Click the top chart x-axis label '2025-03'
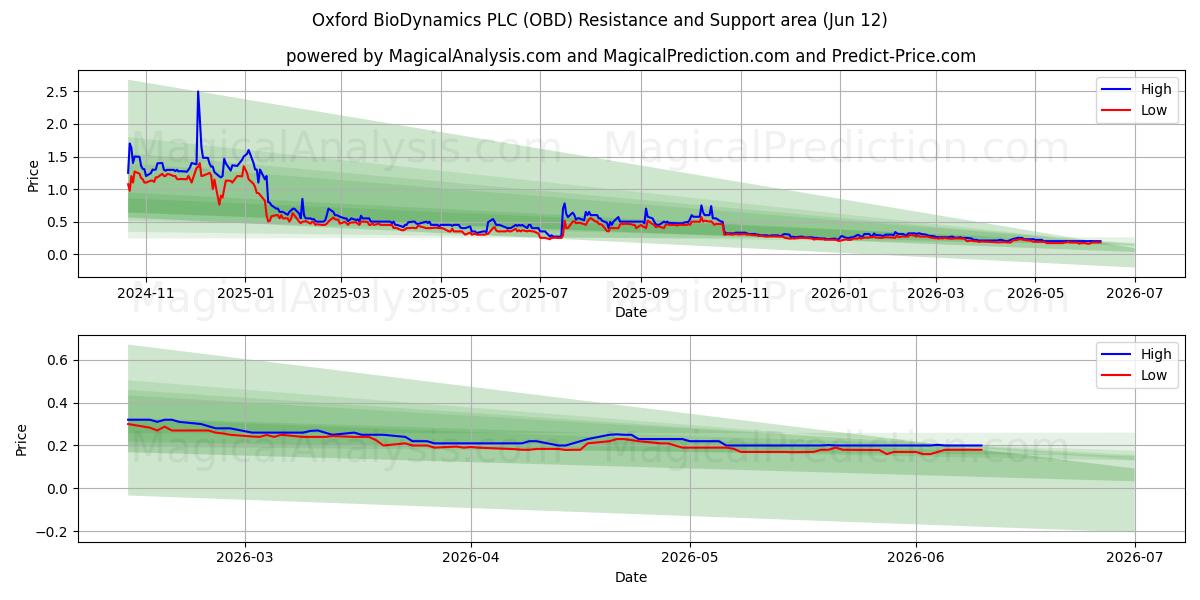 coord(341,293)
